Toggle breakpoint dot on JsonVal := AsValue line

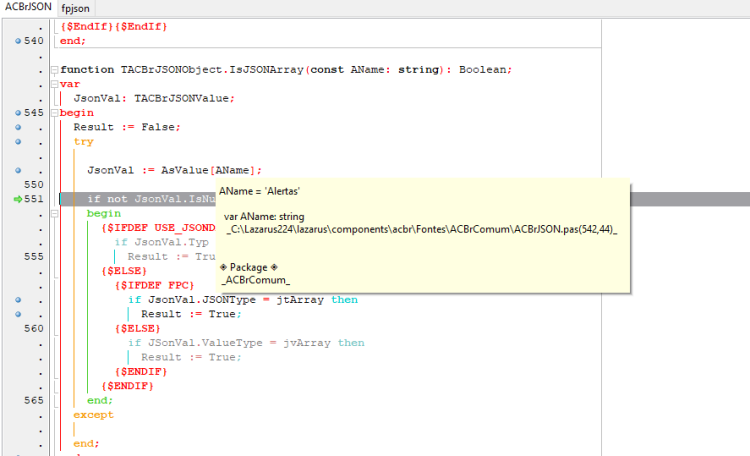coord(18,170)
